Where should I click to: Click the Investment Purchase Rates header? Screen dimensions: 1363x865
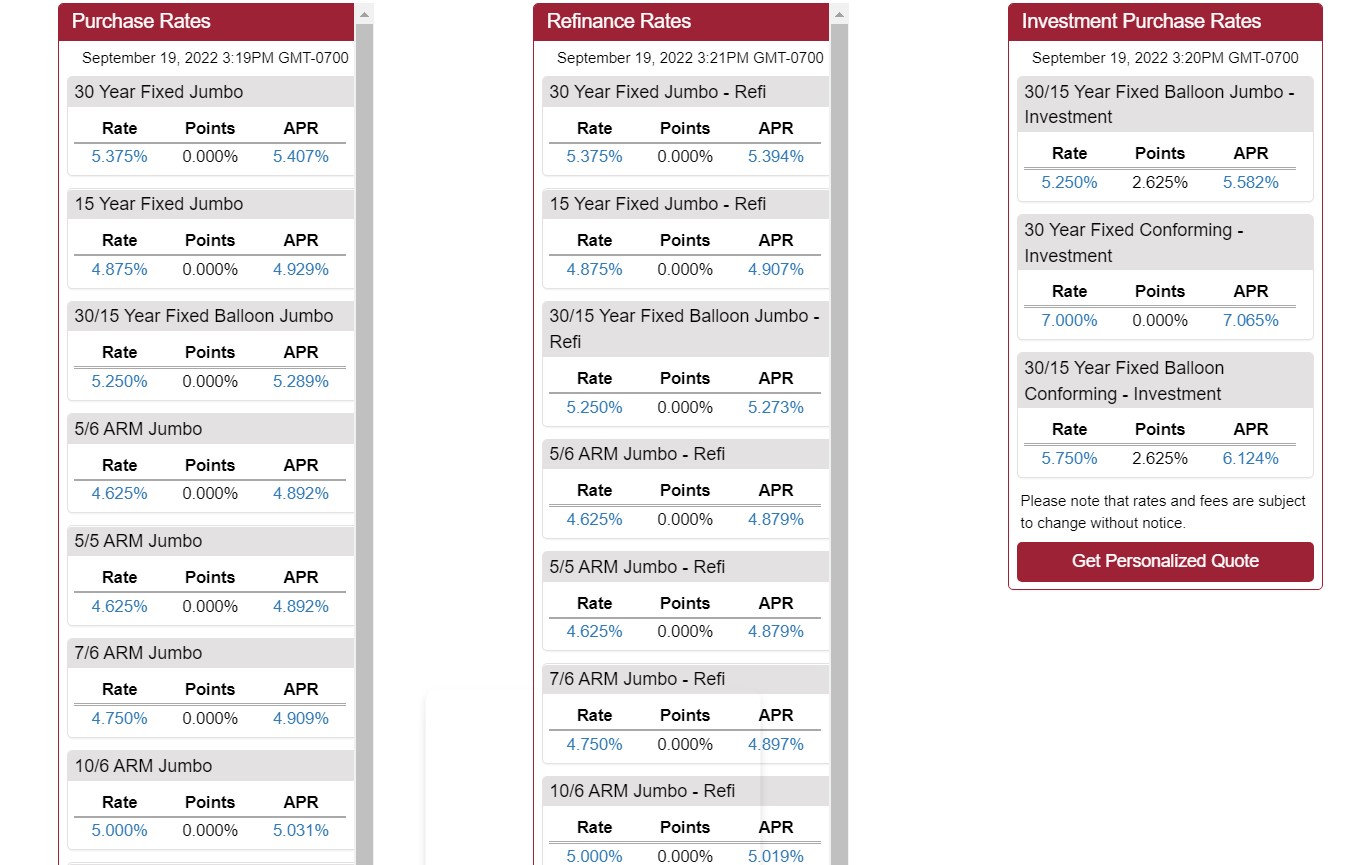pos(1141,21)
